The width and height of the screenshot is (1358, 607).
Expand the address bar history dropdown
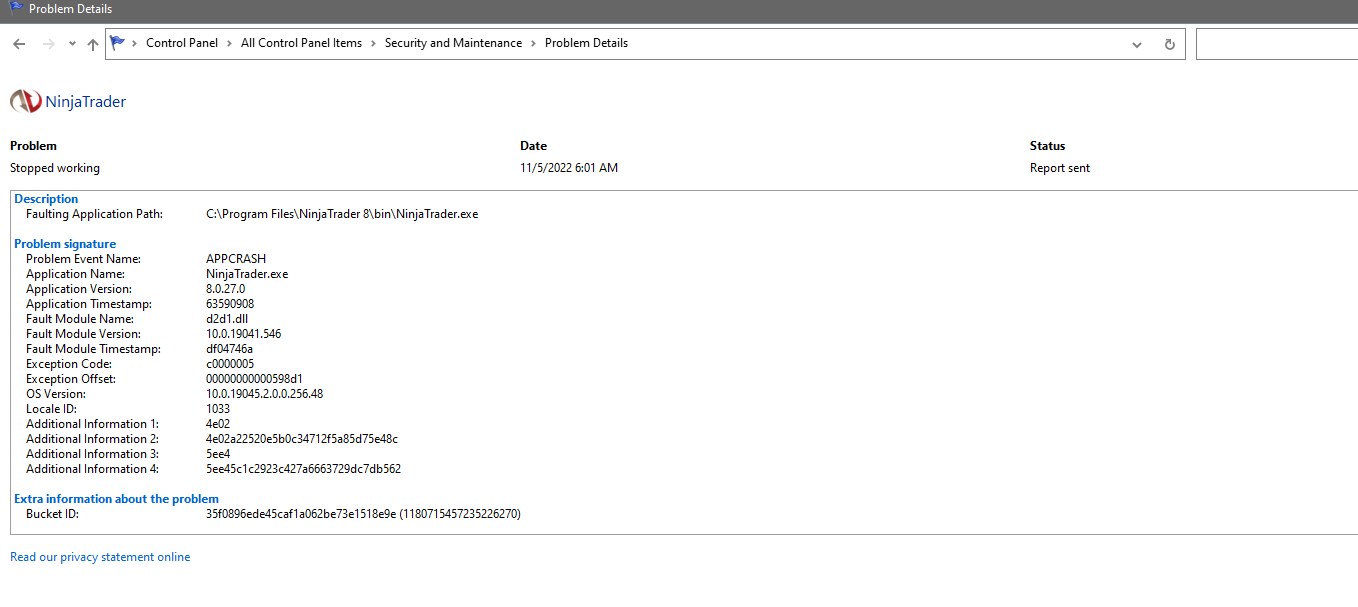pyautogui.click(x=1137, y=44)
